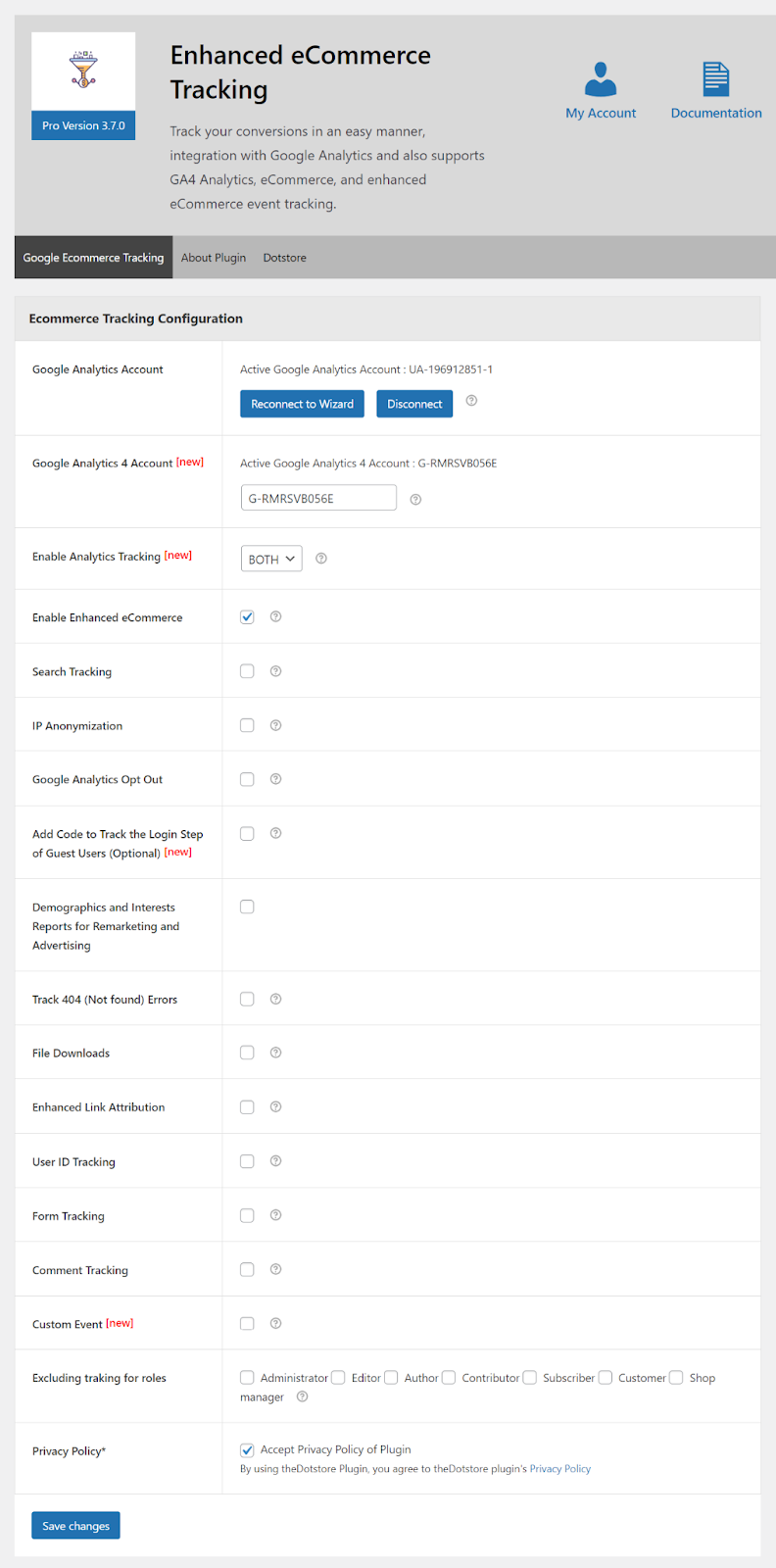776x1568 pixels.
Task: Turn on Comment Tracking checkbox
Action: click(x=247, y=1269)
